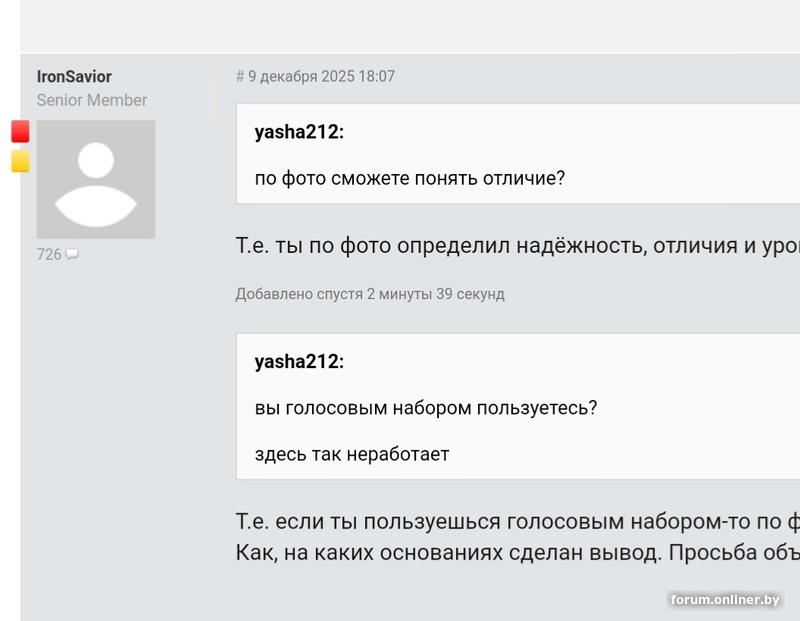
Task: Click yasha212 in the first quote
Action: (x=299, y=132)
